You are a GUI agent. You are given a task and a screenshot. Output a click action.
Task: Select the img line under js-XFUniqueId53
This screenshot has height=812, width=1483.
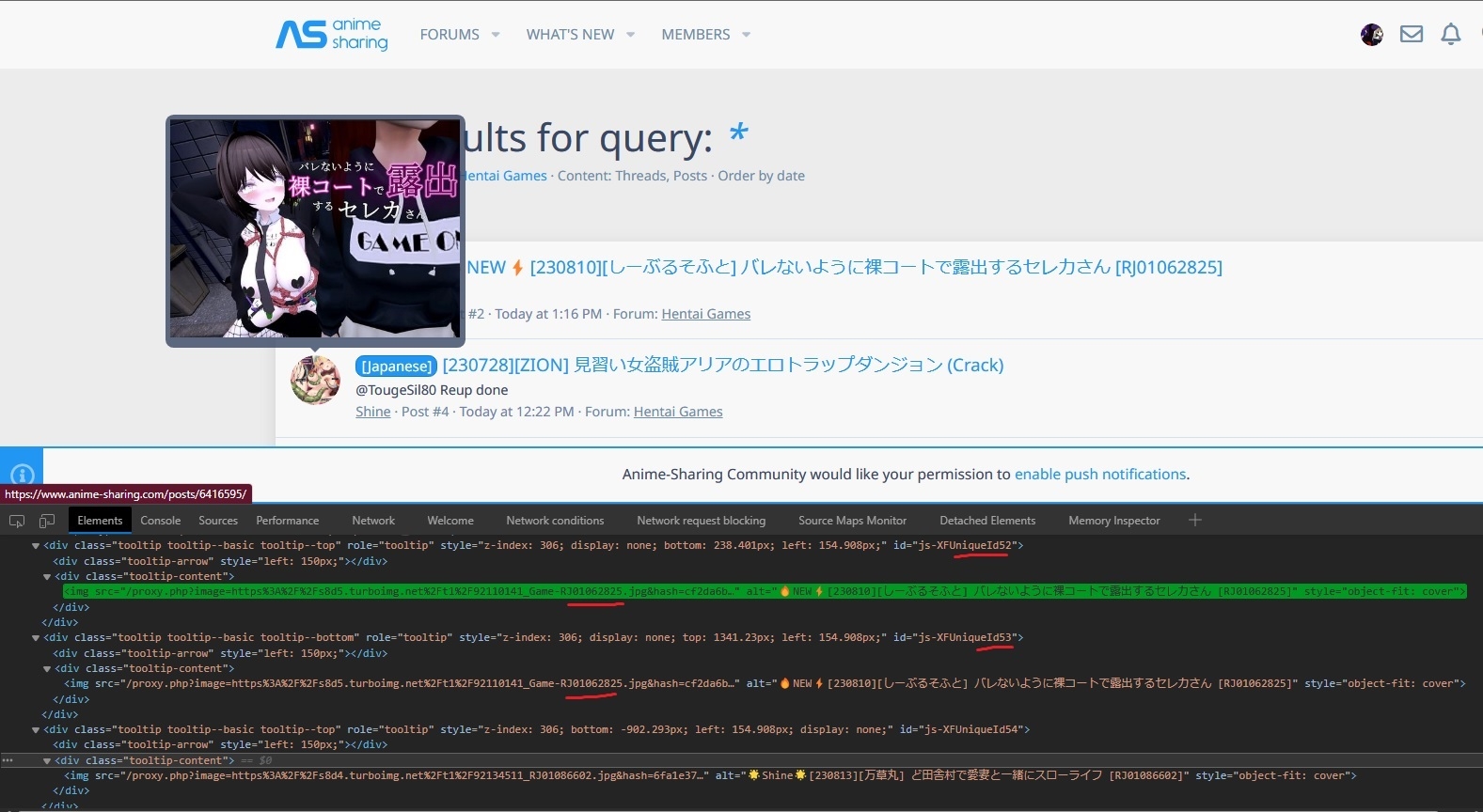[x=765, y=684]
